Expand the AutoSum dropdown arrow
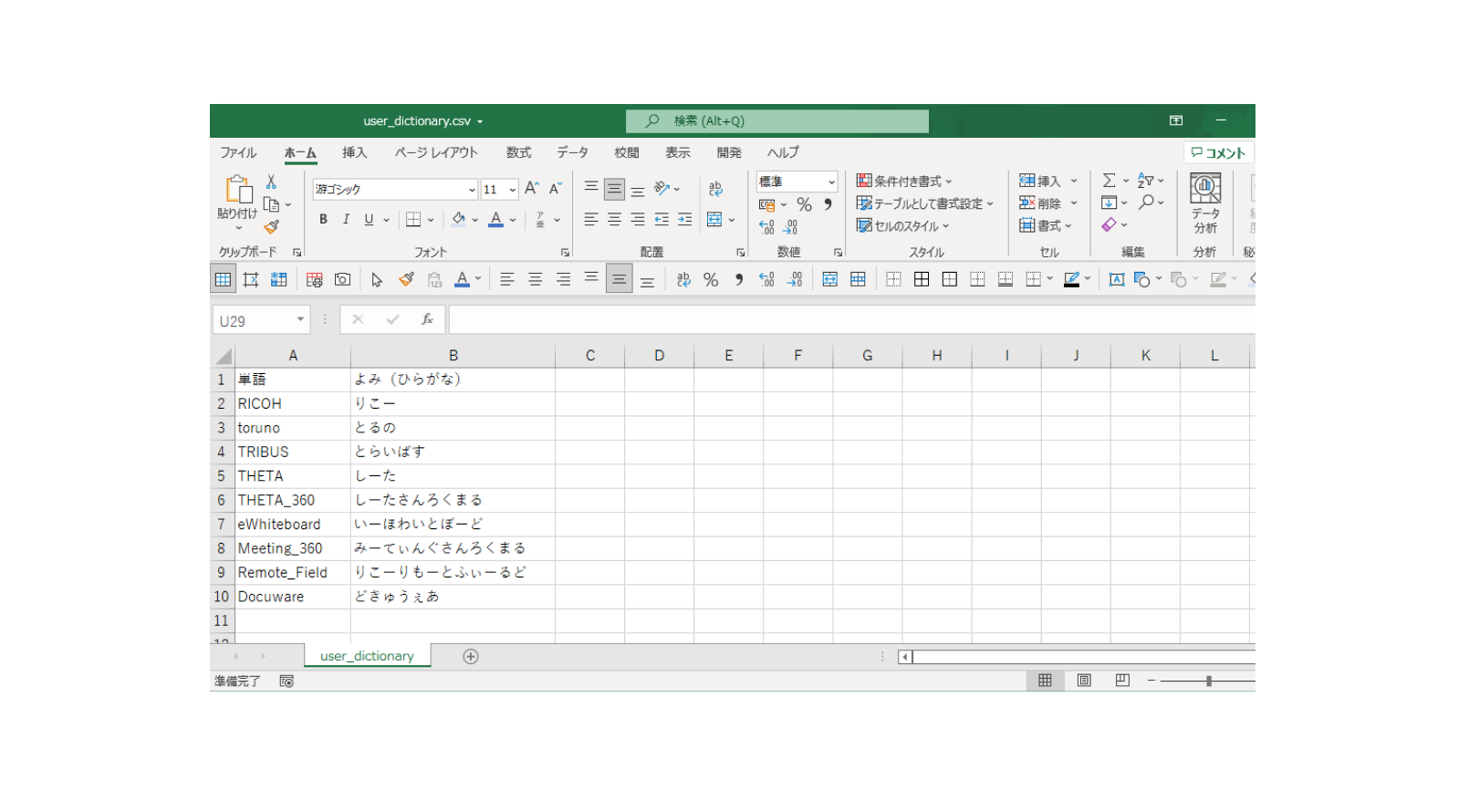1469x812 pixels. 1126,181
